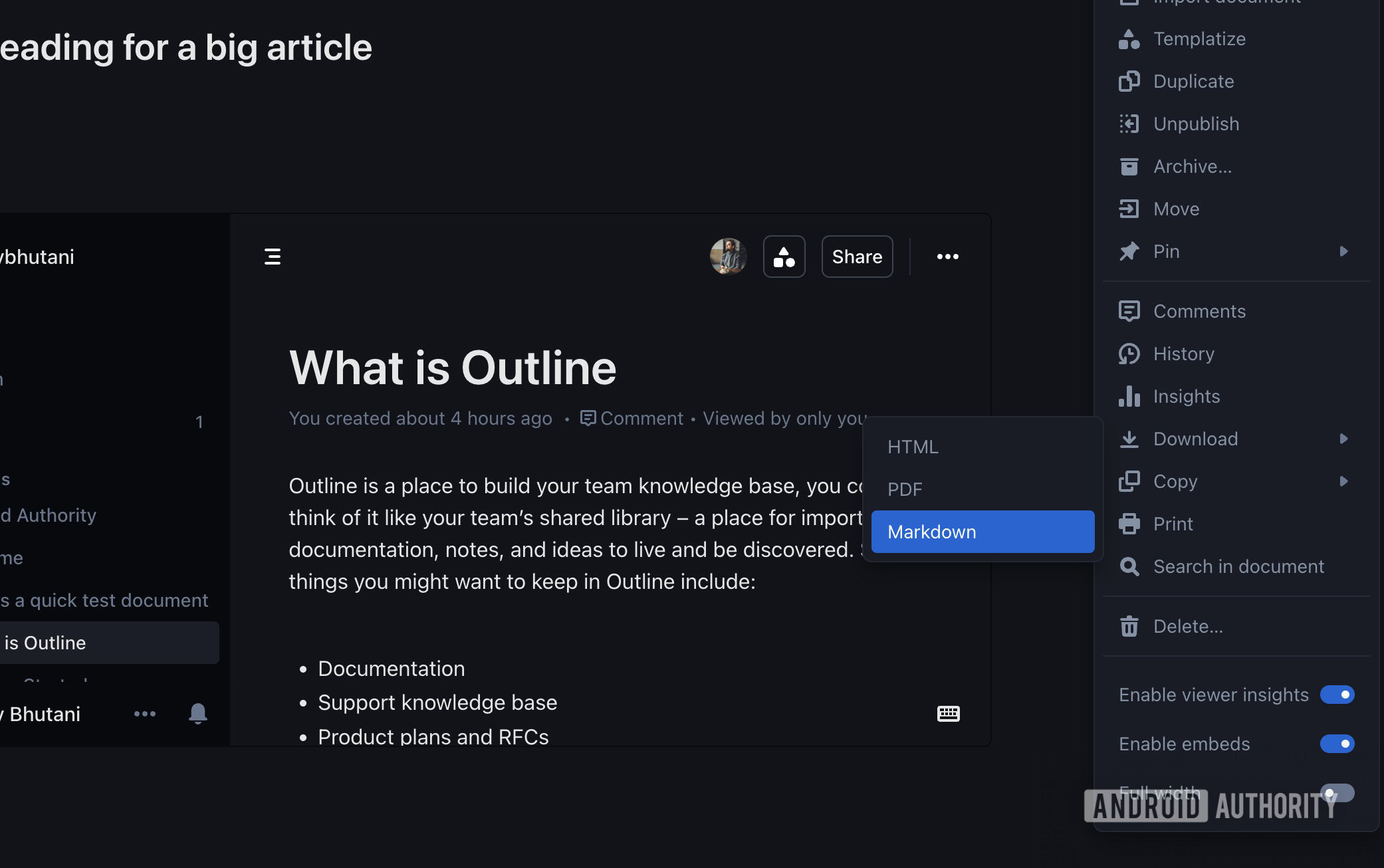Toggle the Full width switch
The height and width of the screenshot is (868, 1384).
pyautogui.click(x=1337, y=792)
